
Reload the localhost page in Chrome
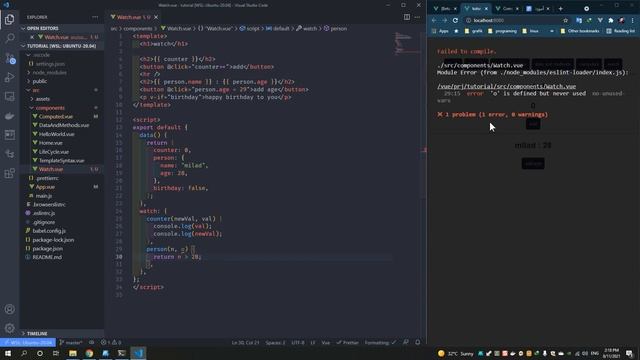tap(455, 20)
